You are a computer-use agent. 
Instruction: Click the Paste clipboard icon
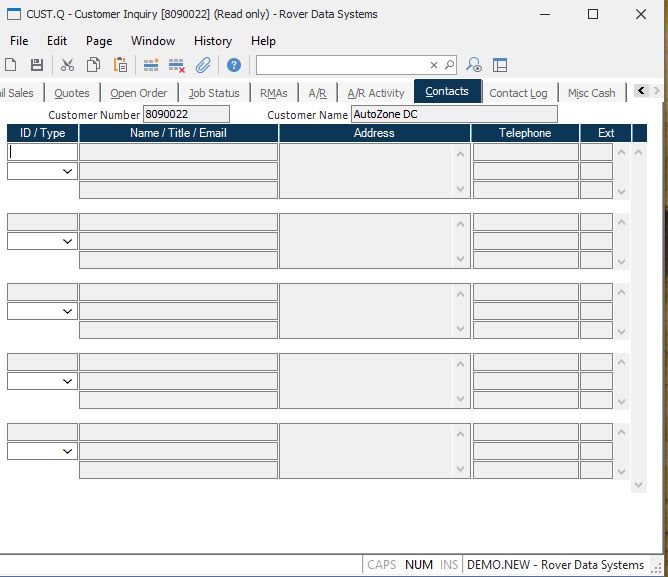(120, 65)
